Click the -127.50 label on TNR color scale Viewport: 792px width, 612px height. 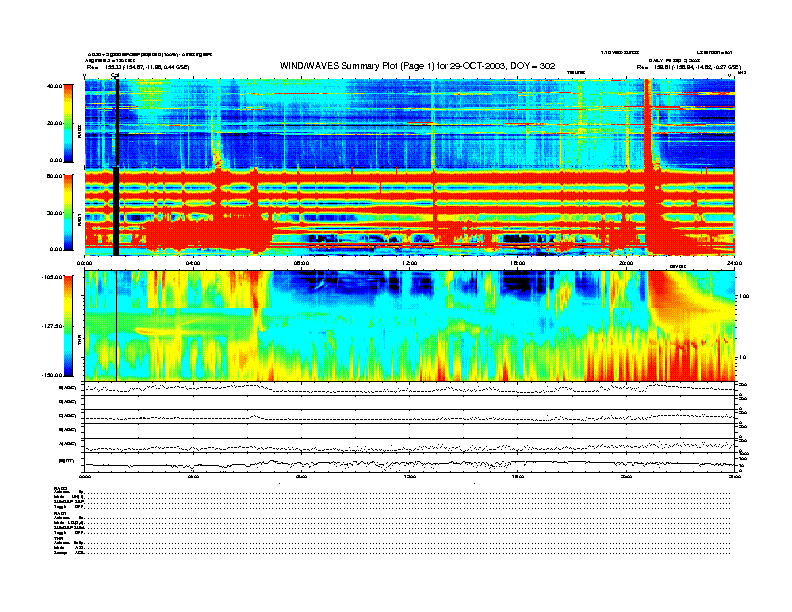(52, 326)
